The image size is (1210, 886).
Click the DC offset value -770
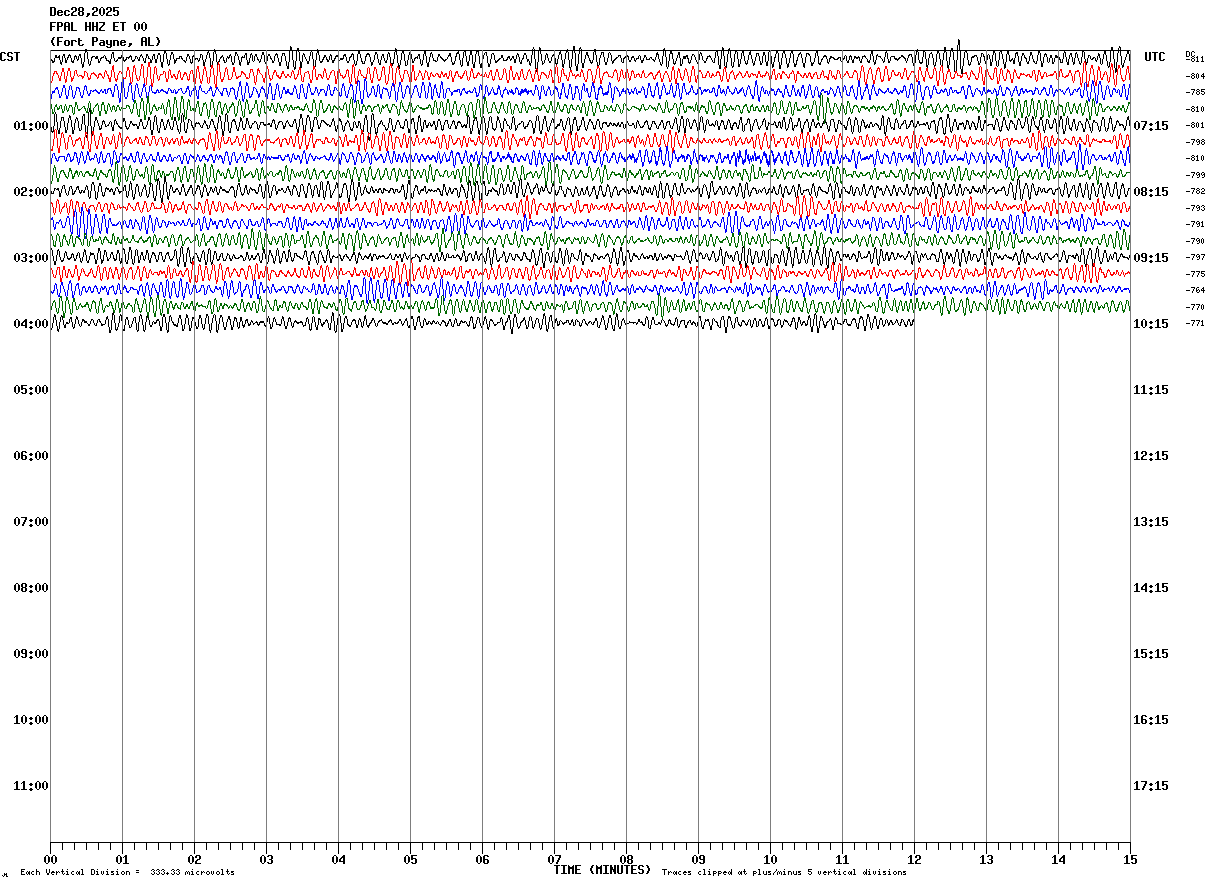[1196, 307]
